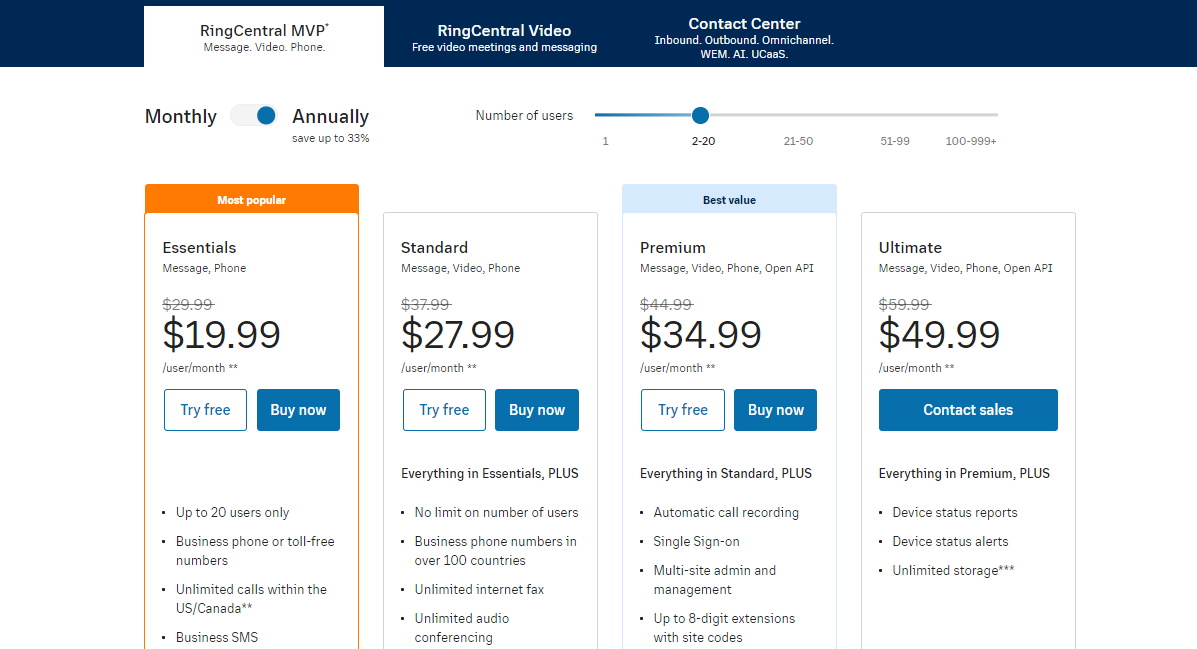Click 'Device status alerts' feature
Screen dimensions: 1197x649
click(x=950, y=541)
